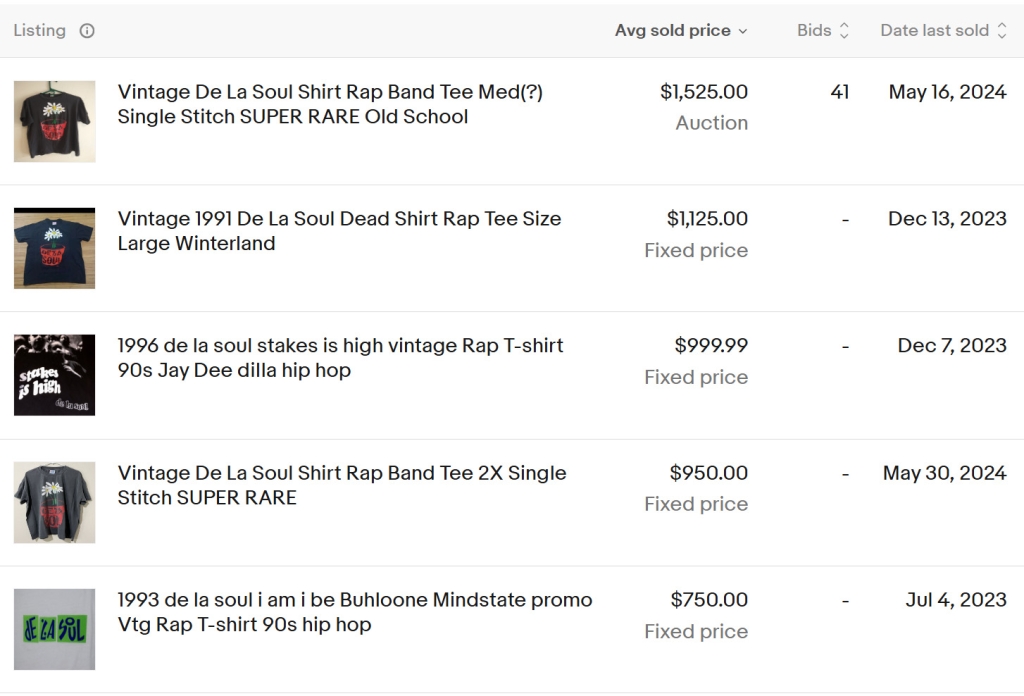Click the 41 bids count
The height and width of the screenshot is (696, 1024).
tap(840, 92)
